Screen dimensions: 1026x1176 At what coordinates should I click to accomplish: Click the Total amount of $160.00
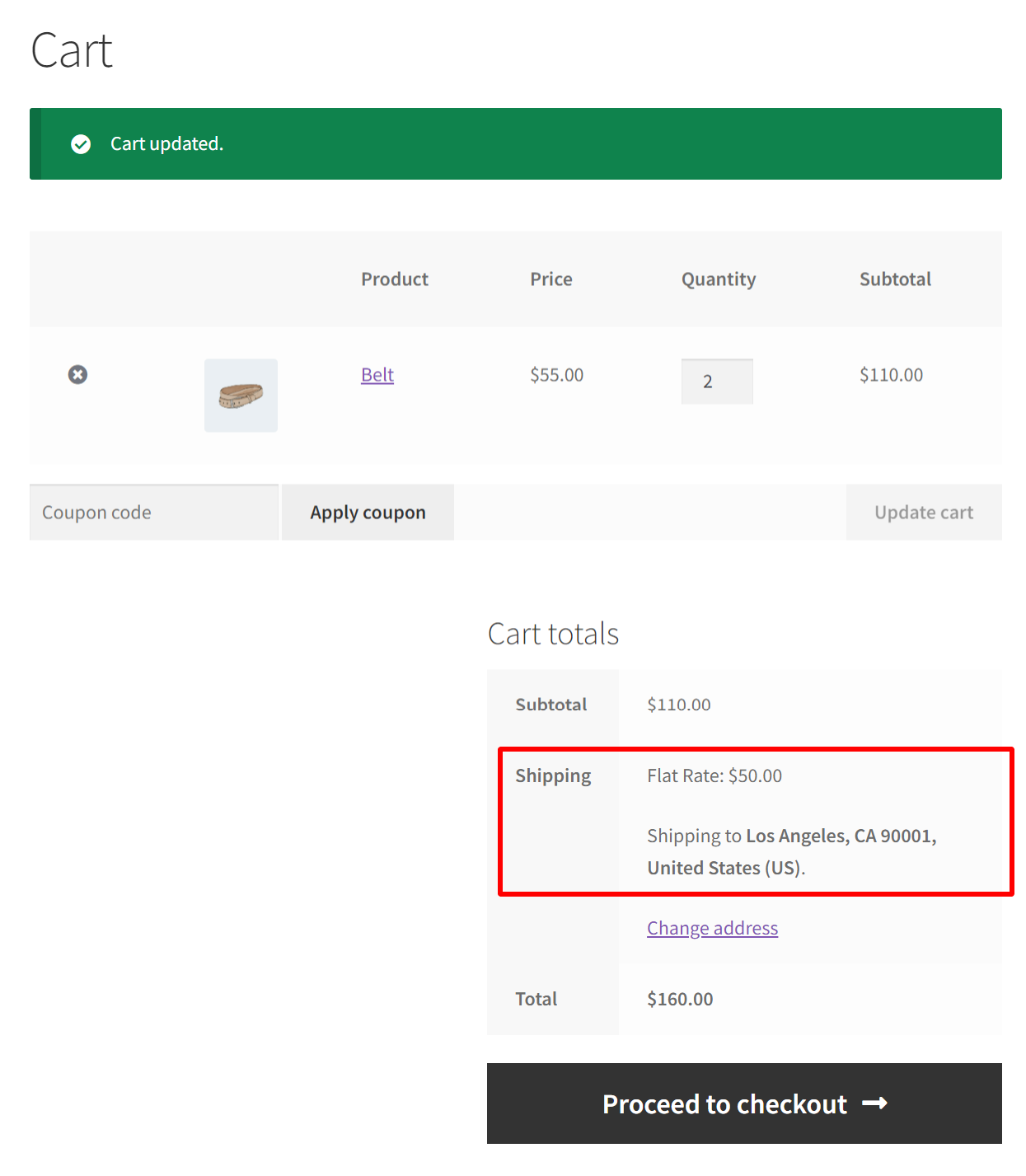click(679, 998)
